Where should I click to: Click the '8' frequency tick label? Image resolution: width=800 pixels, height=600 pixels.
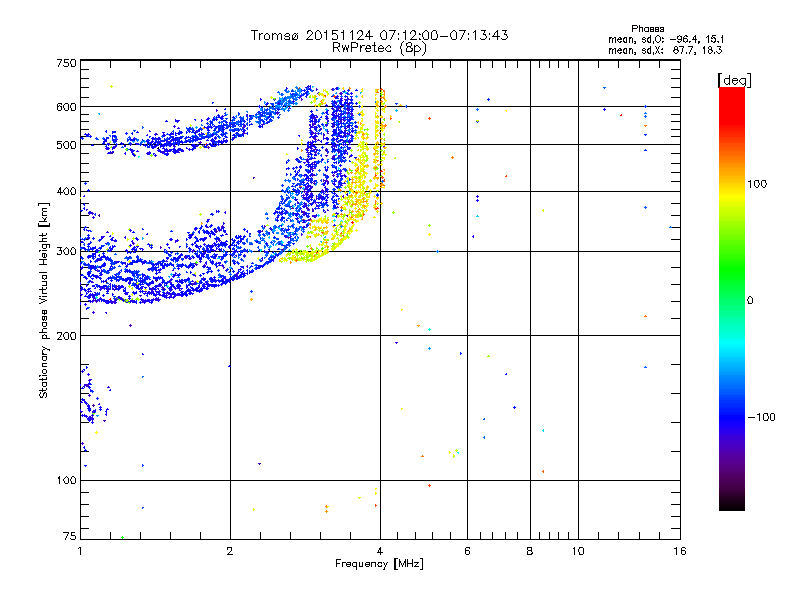pyautogui.click(x=530, y=551)
